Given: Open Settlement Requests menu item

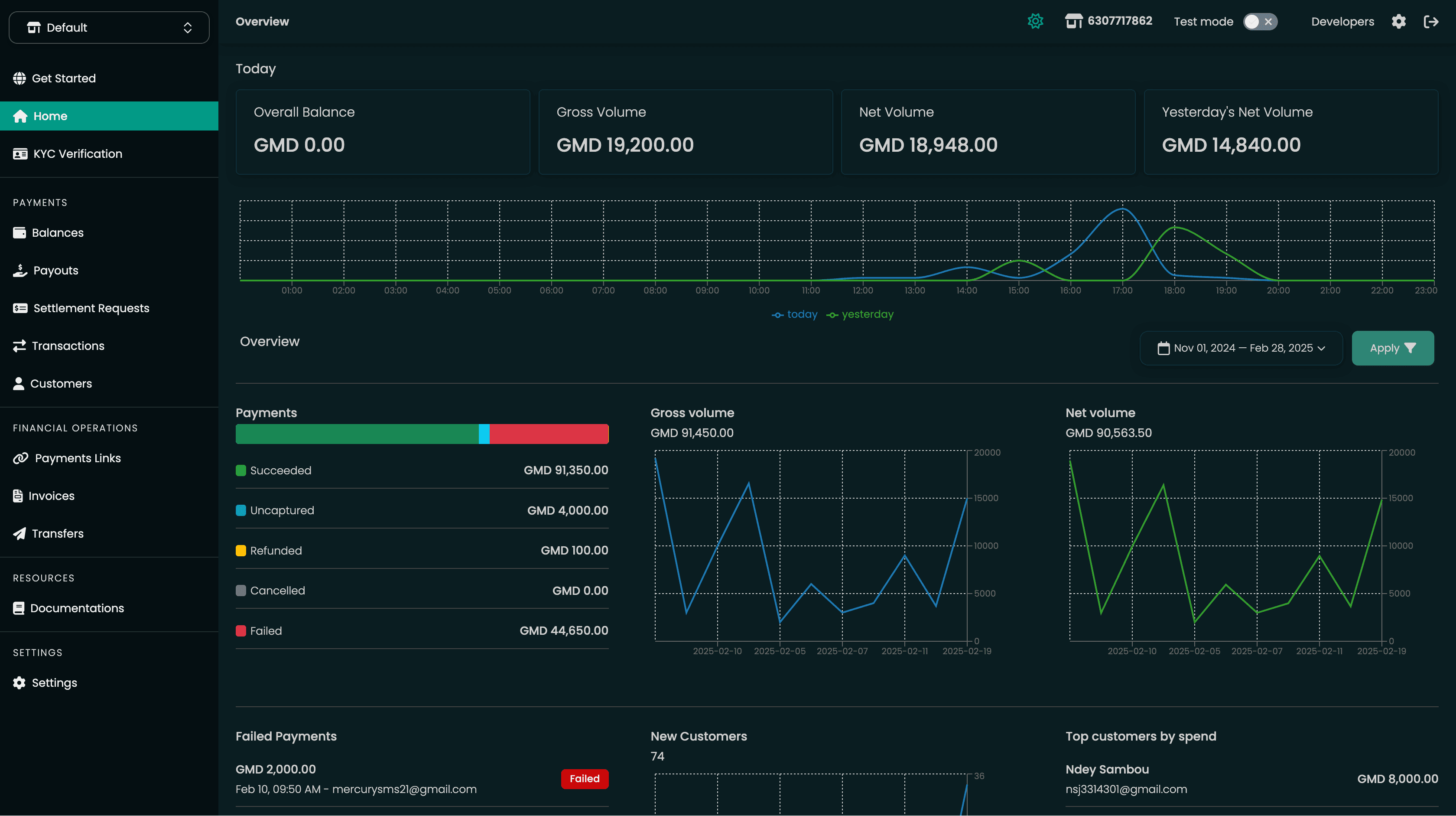Looking at the screenshot, I should pos(109,308).
